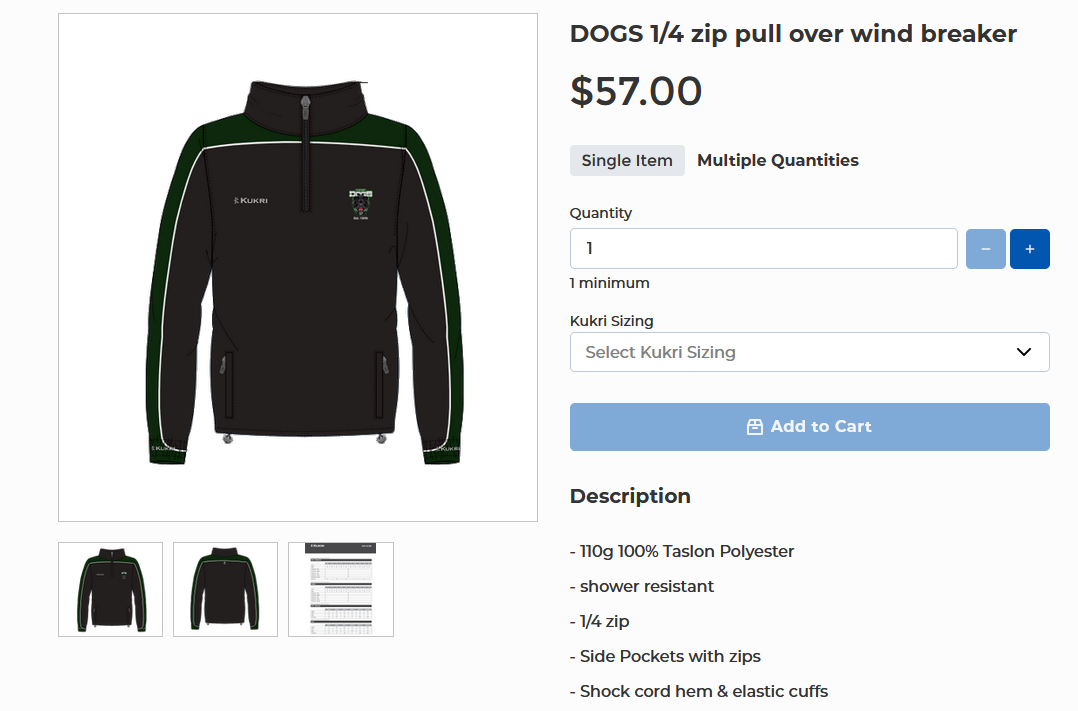Click the cart icon in Add to Cart

[x=755, y=427]
